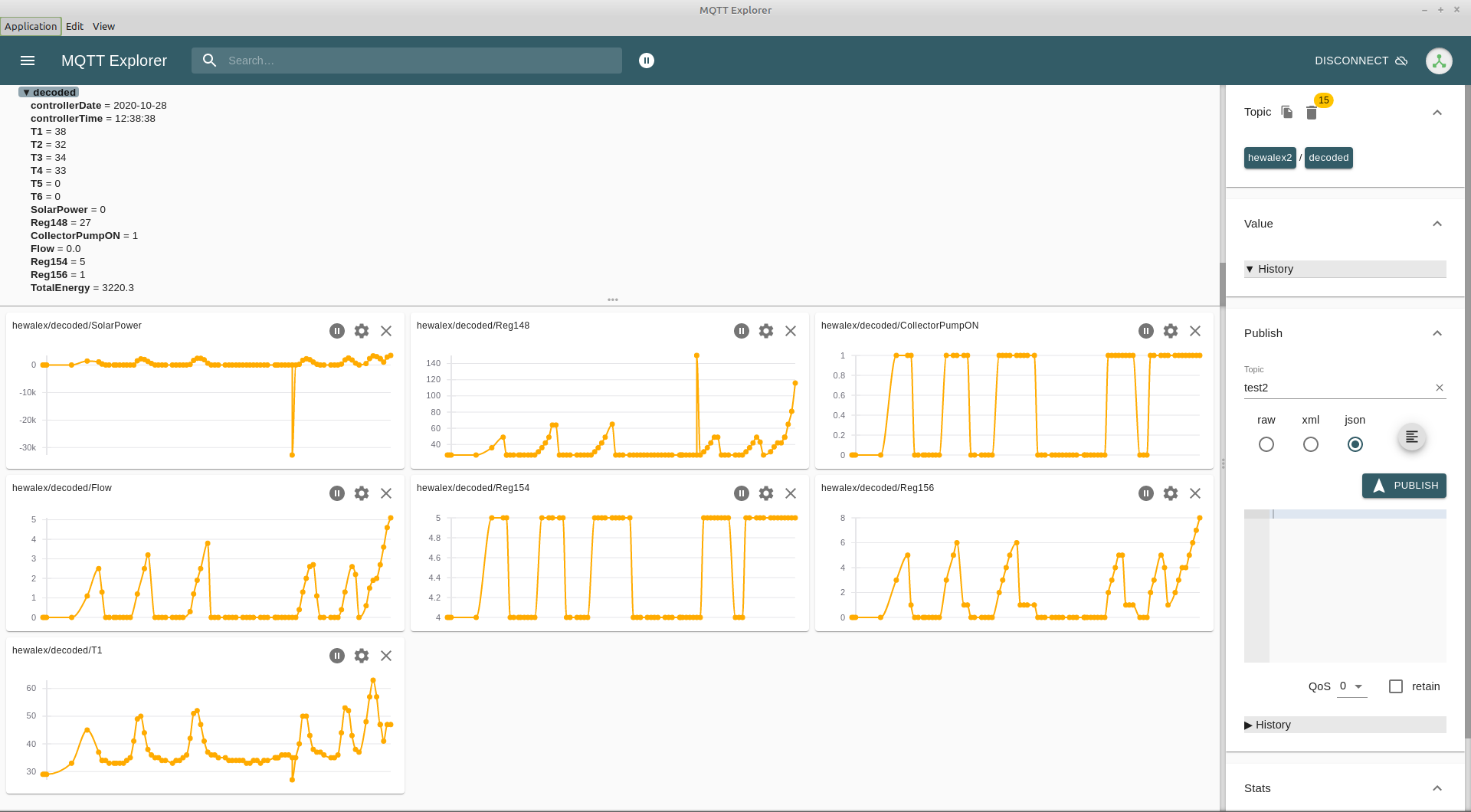Close the Flow chart panel

click(x=386, y=493)
